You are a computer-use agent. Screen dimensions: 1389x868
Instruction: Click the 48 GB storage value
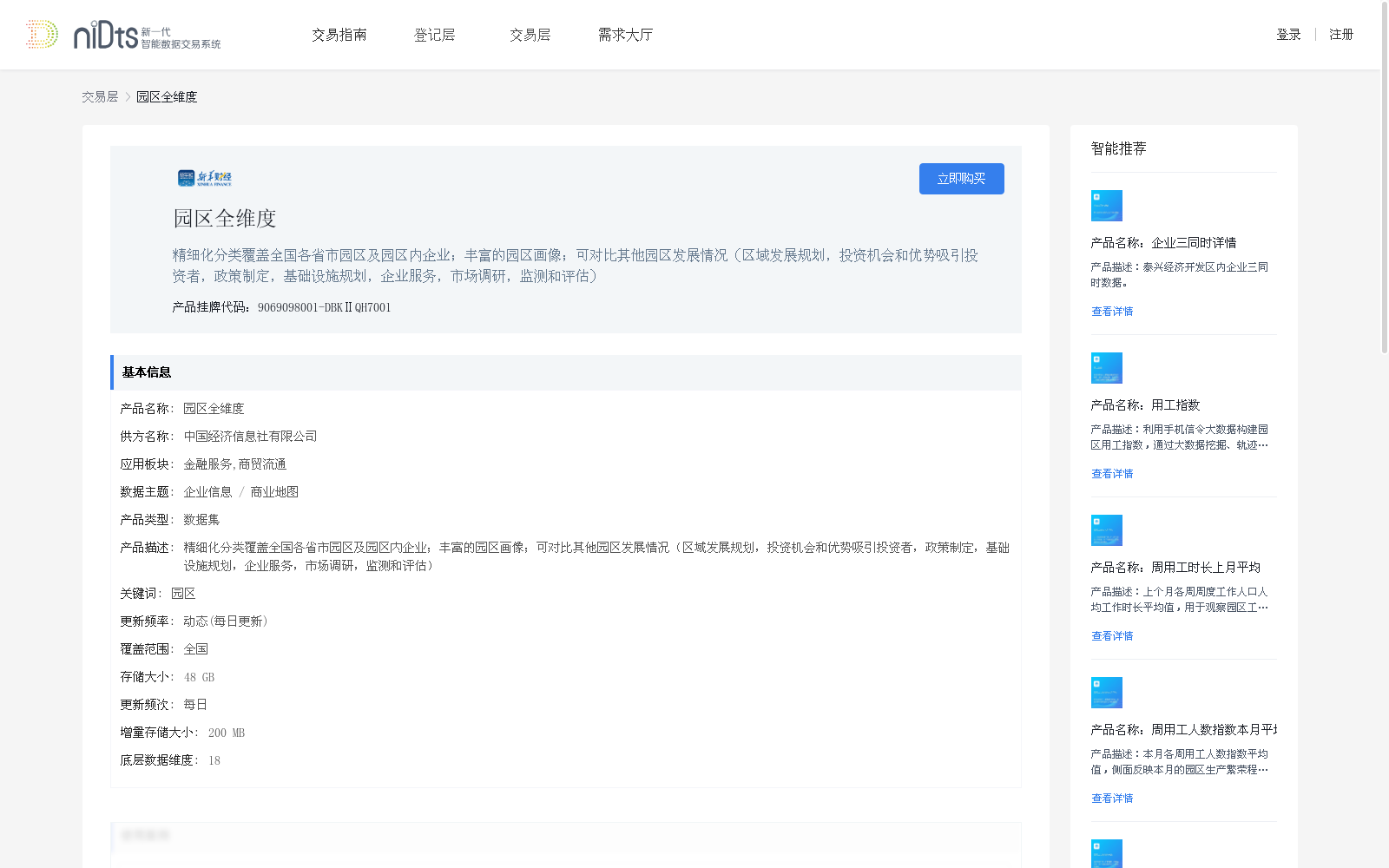tap(199, 677)
